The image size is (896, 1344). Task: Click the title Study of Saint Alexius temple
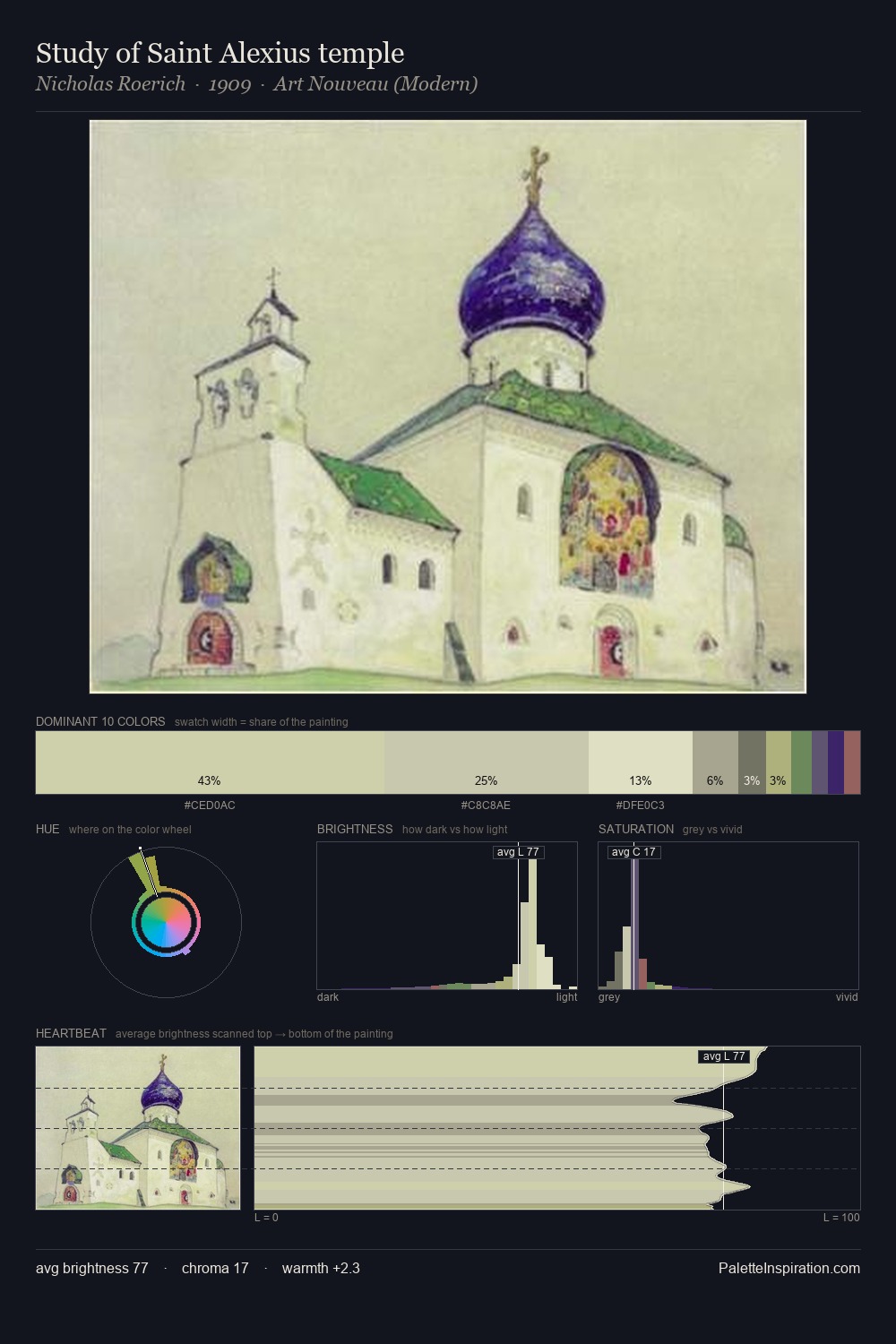pos(220,53)
